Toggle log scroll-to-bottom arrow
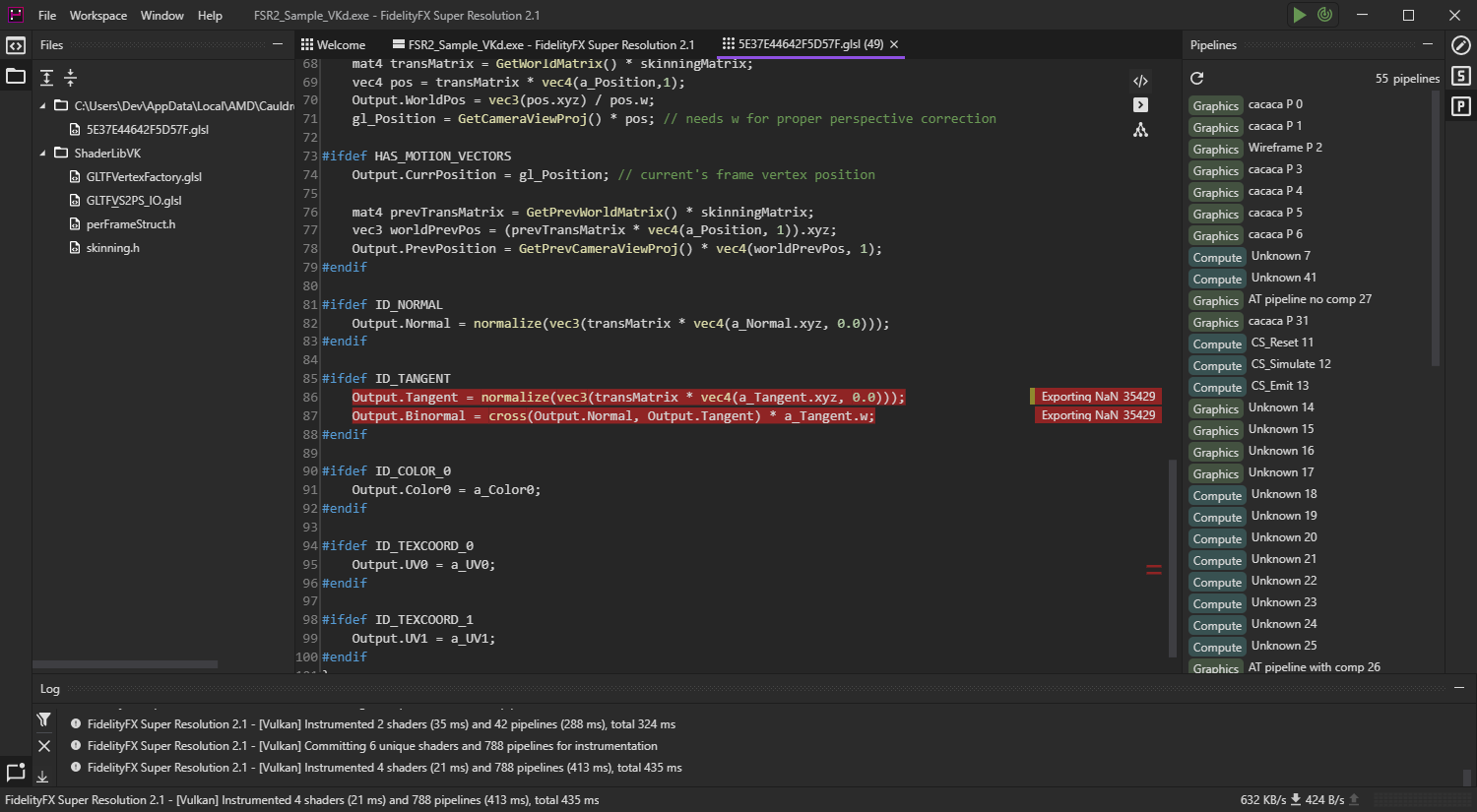Screen dimensions: 1477x812 tap(43, 777)
